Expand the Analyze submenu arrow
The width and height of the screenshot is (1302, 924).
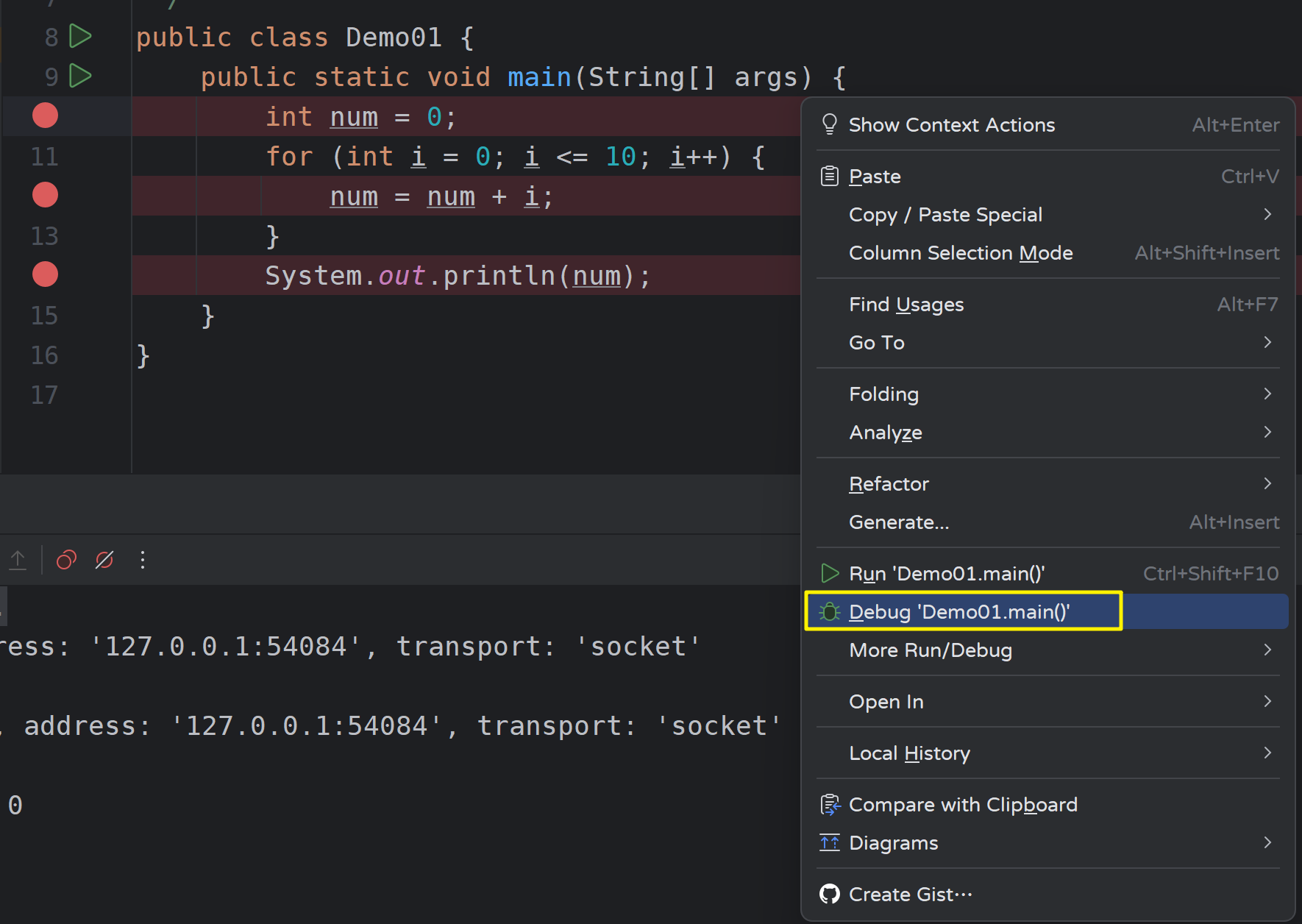tap(1267, 432)
